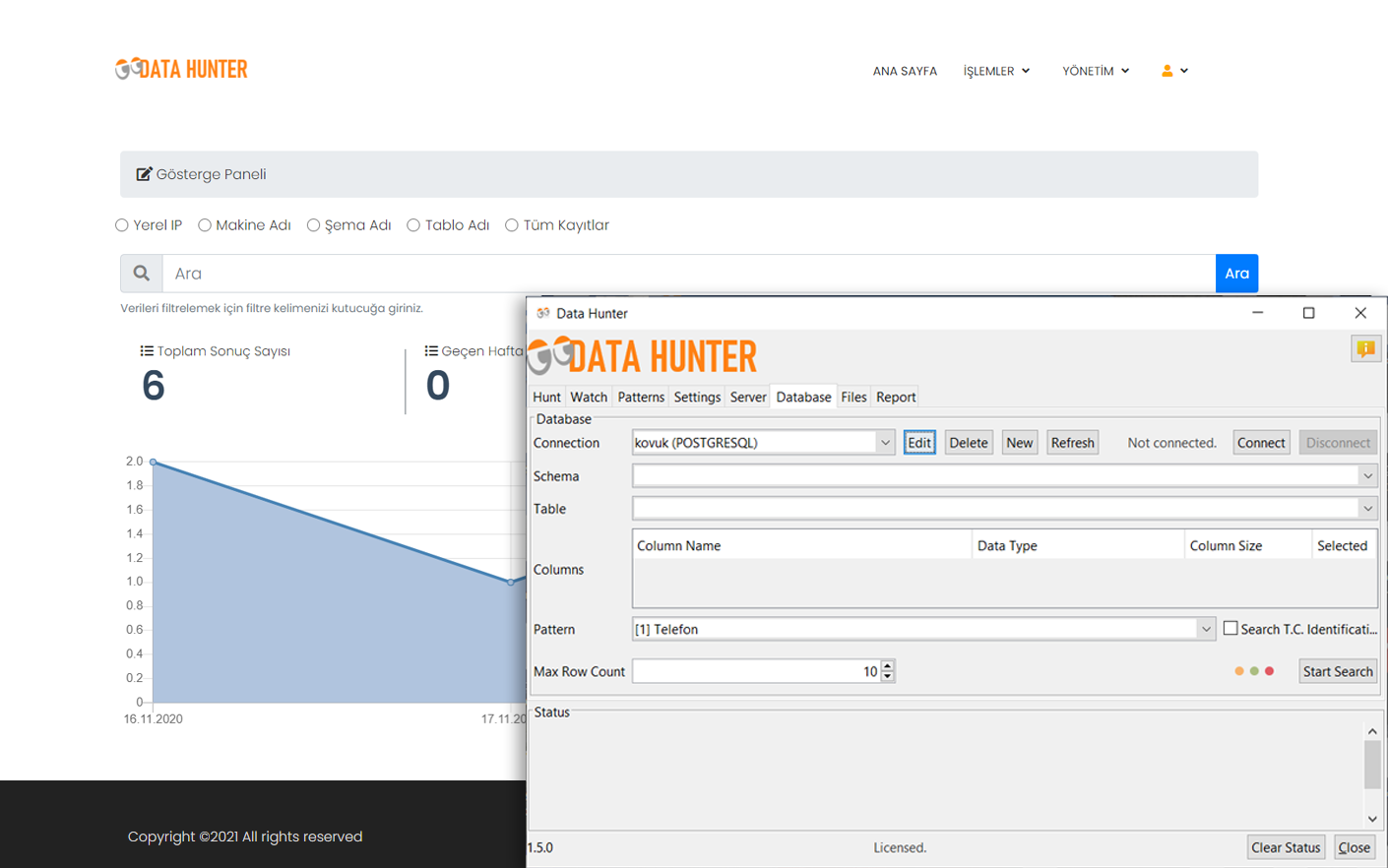This screenshot has width=1388, height=868.
Task: Open the Pattern dropdown showing Telefon
Action: (1206, 629)
